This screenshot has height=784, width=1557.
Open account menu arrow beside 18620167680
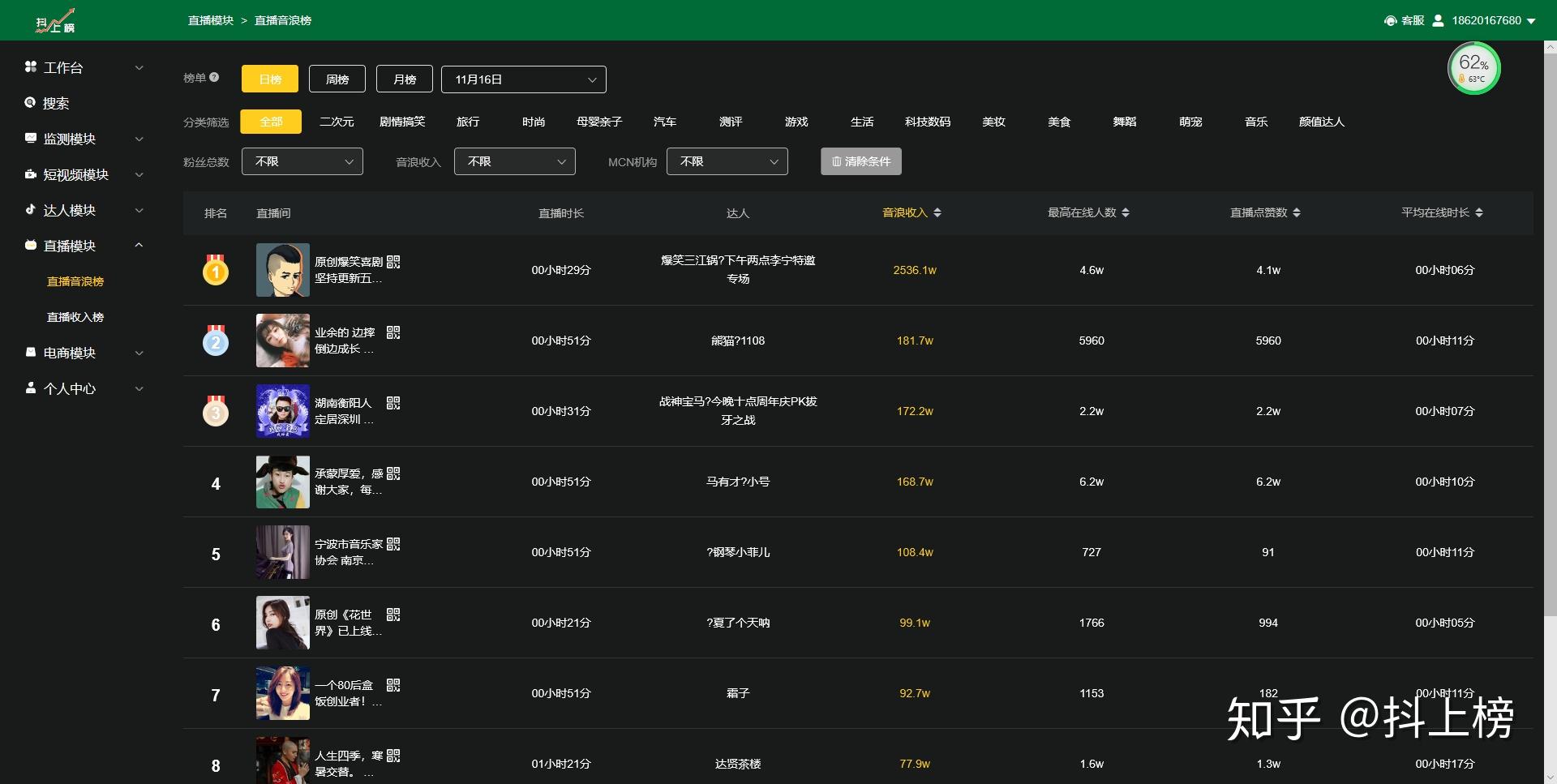[x=1531, y=21]
